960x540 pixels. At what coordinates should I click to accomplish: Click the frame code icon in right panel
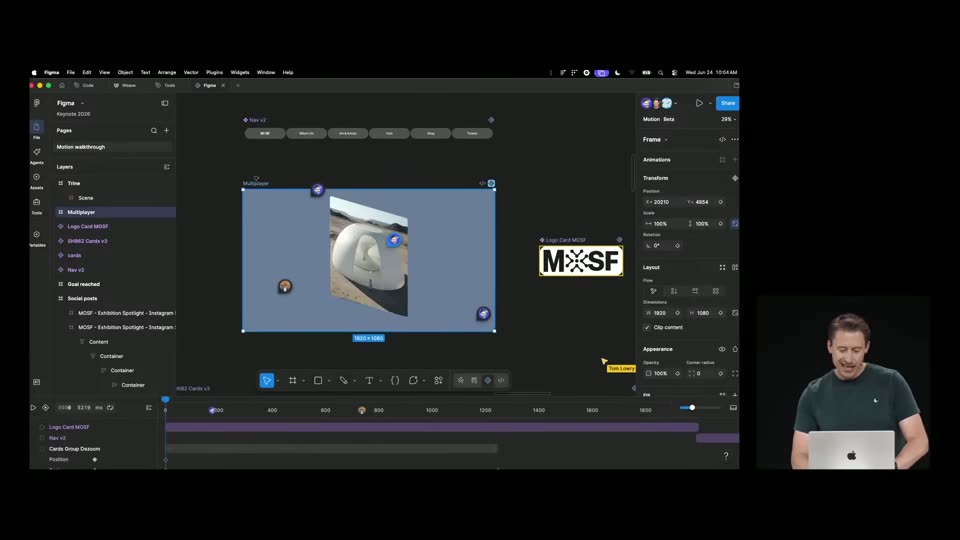(722, 140)
